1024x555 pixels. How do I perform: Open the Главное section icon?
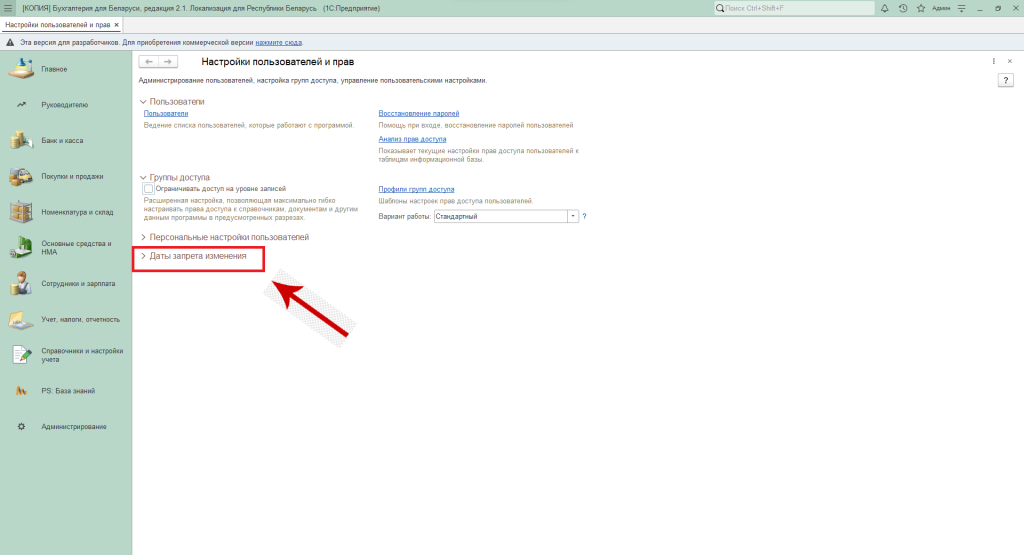(x=21, y=68)
